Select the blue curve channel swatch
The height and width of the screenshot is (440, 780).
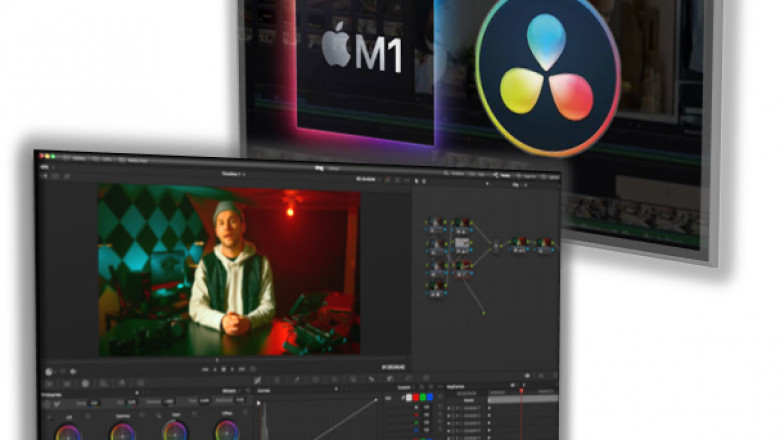point(430,397)
